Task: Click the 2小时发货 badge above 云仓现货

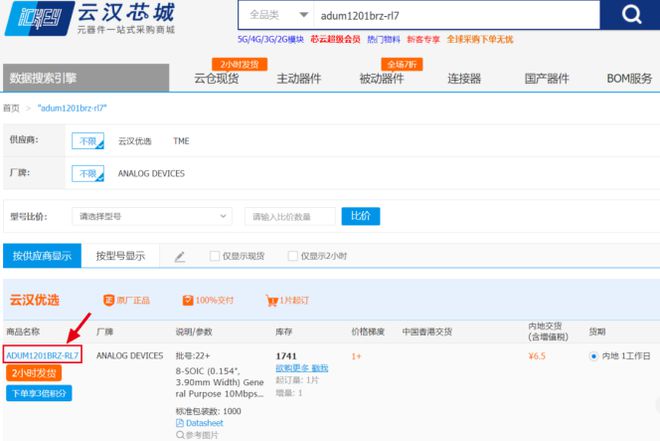Action: coord(239,64)
